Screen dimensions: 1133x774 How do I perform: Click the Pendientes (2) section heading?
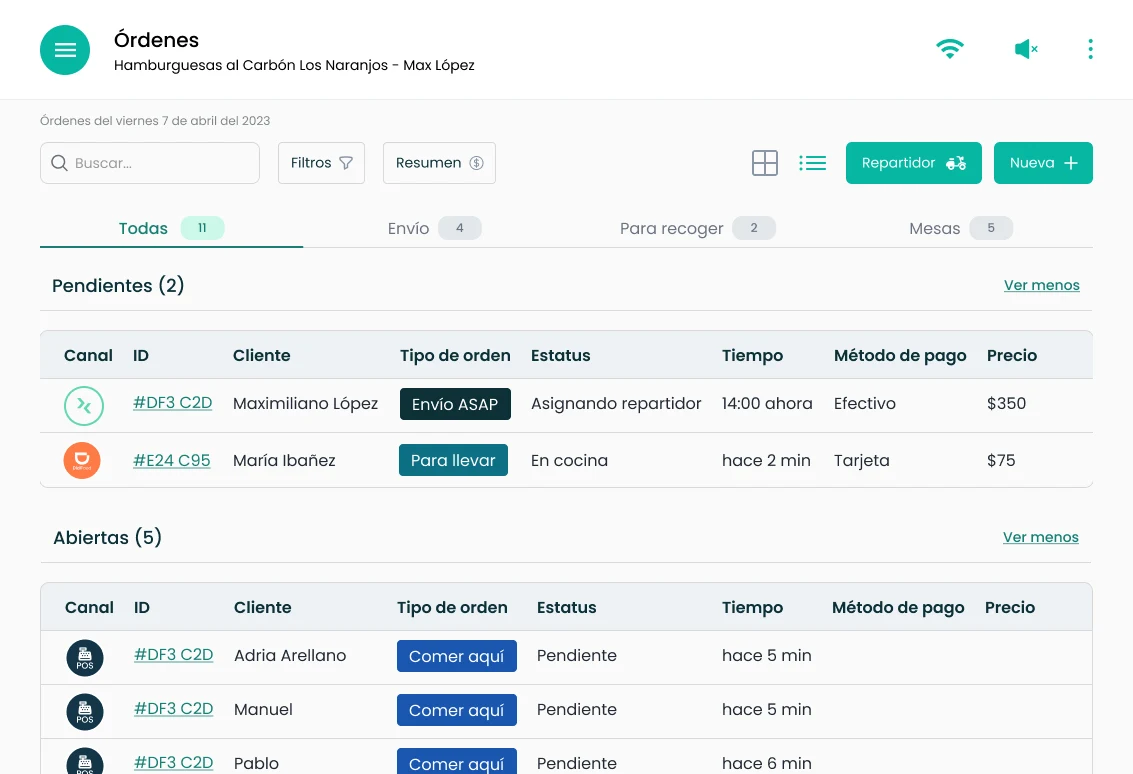[x=119, y=285]
